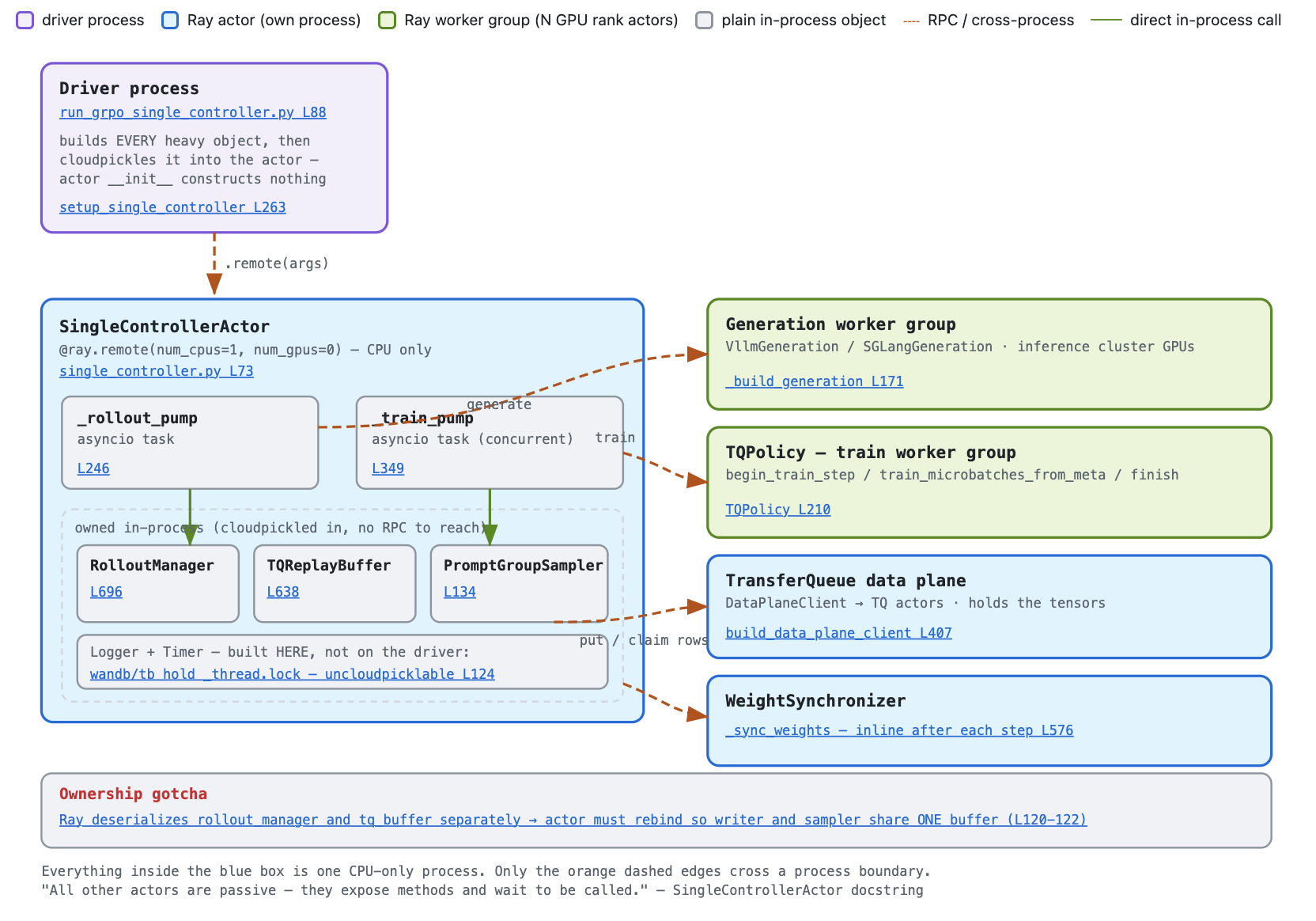The width and height of the screenshot is (1316, 921).
Task: Open RolloutManager L696 link
Action: tap(106, 592)
